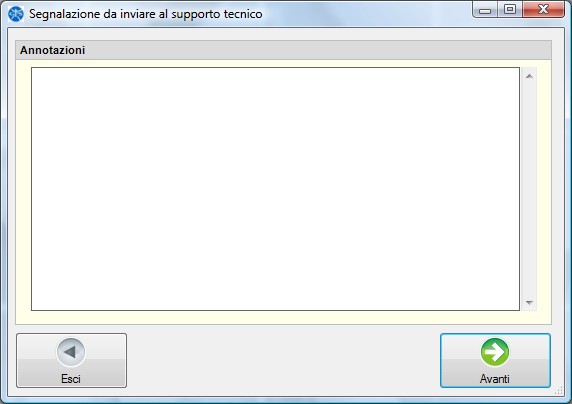Click the pale yellow margin left of the text box
The image size is (572, 404).
point(23,189)
